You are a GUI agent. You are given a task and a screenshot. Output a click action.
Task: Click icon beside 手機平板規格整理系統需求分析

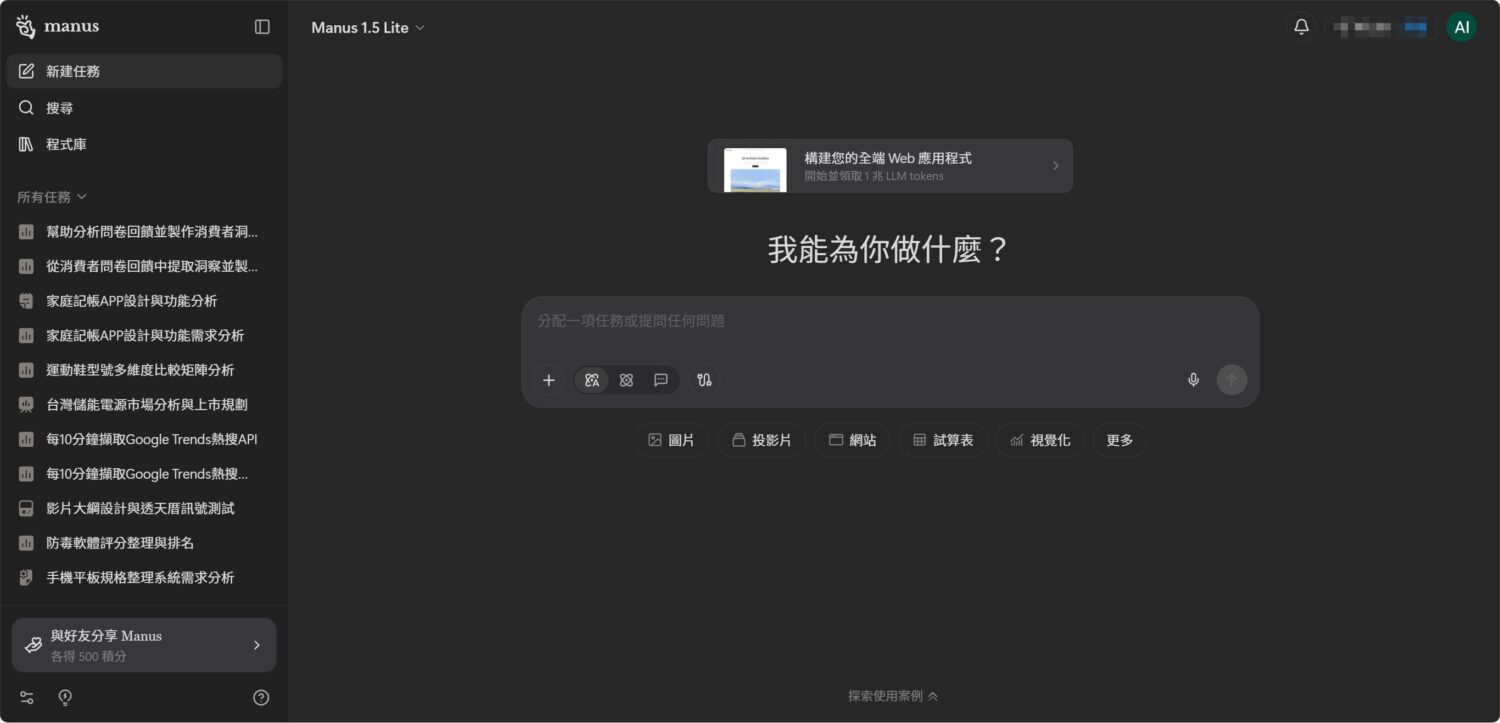coord(27,578)
